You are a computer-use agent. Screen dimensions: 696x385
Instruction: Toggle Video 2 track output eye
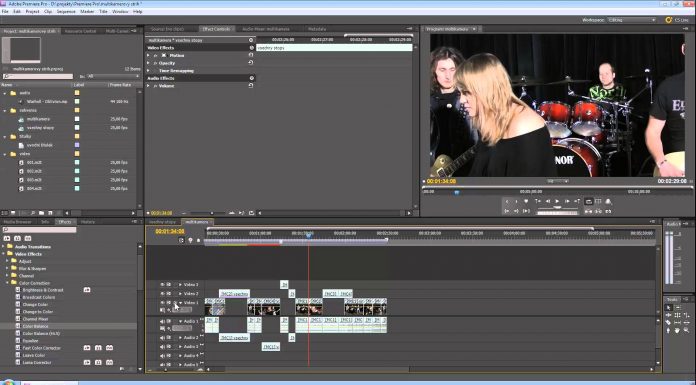[162, 294]
